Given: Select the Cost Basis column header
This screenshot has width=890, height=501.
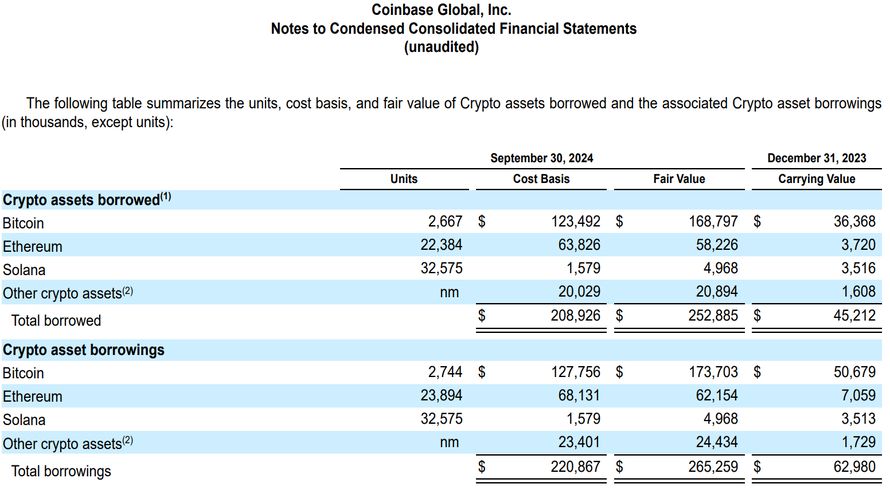Looking at the screenshot, I should 541,179.
